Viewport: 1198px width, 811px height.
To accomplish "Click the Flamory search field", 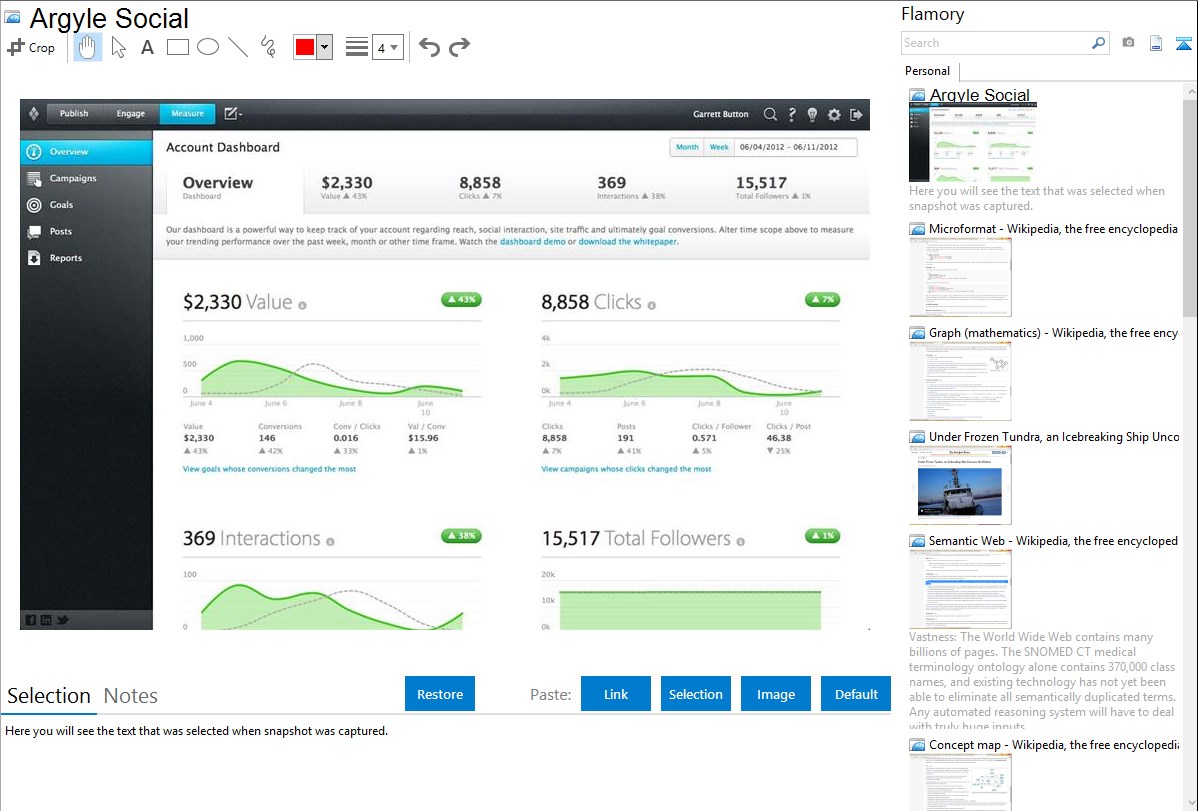I will click(996, 43).
